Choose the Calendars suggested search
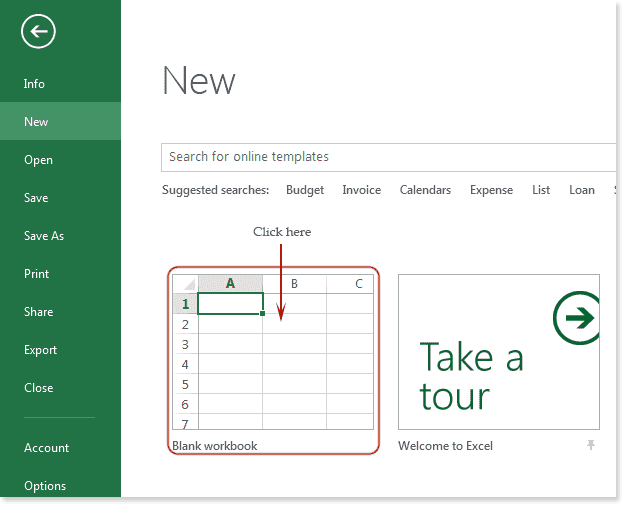 (x=425, y=190)
